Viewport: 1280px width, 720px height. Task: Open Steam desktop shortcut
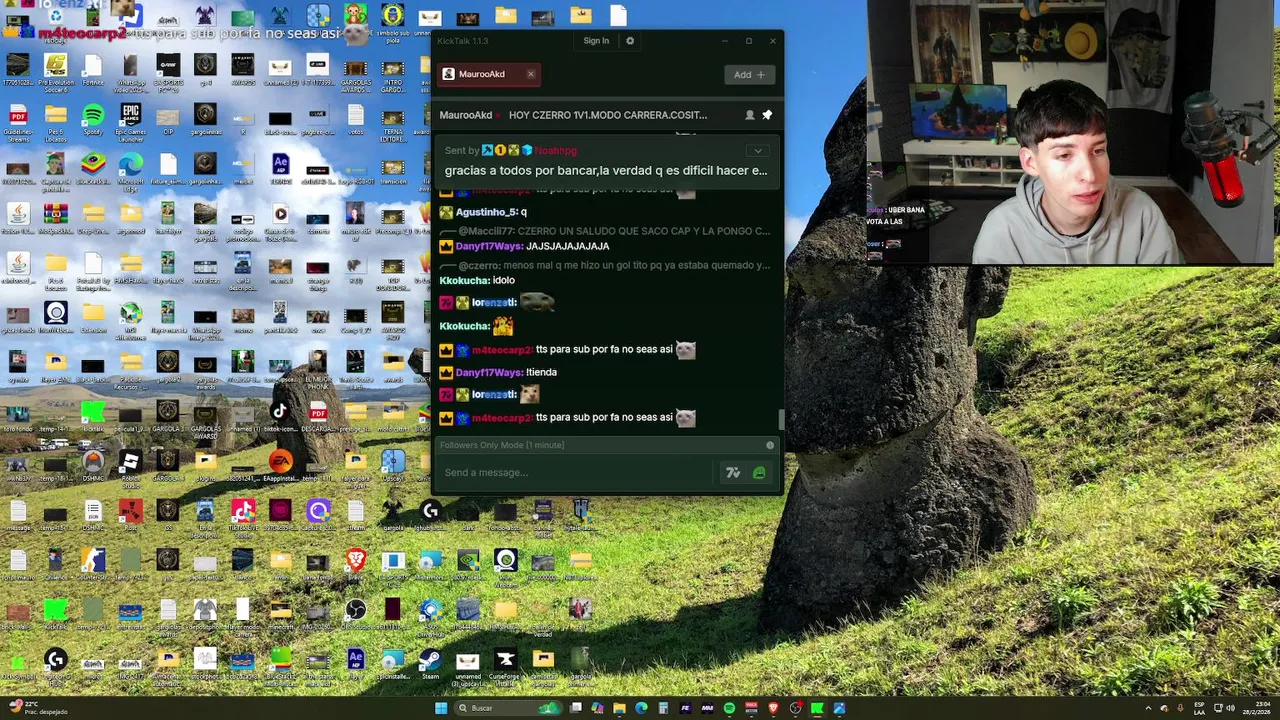430,663
